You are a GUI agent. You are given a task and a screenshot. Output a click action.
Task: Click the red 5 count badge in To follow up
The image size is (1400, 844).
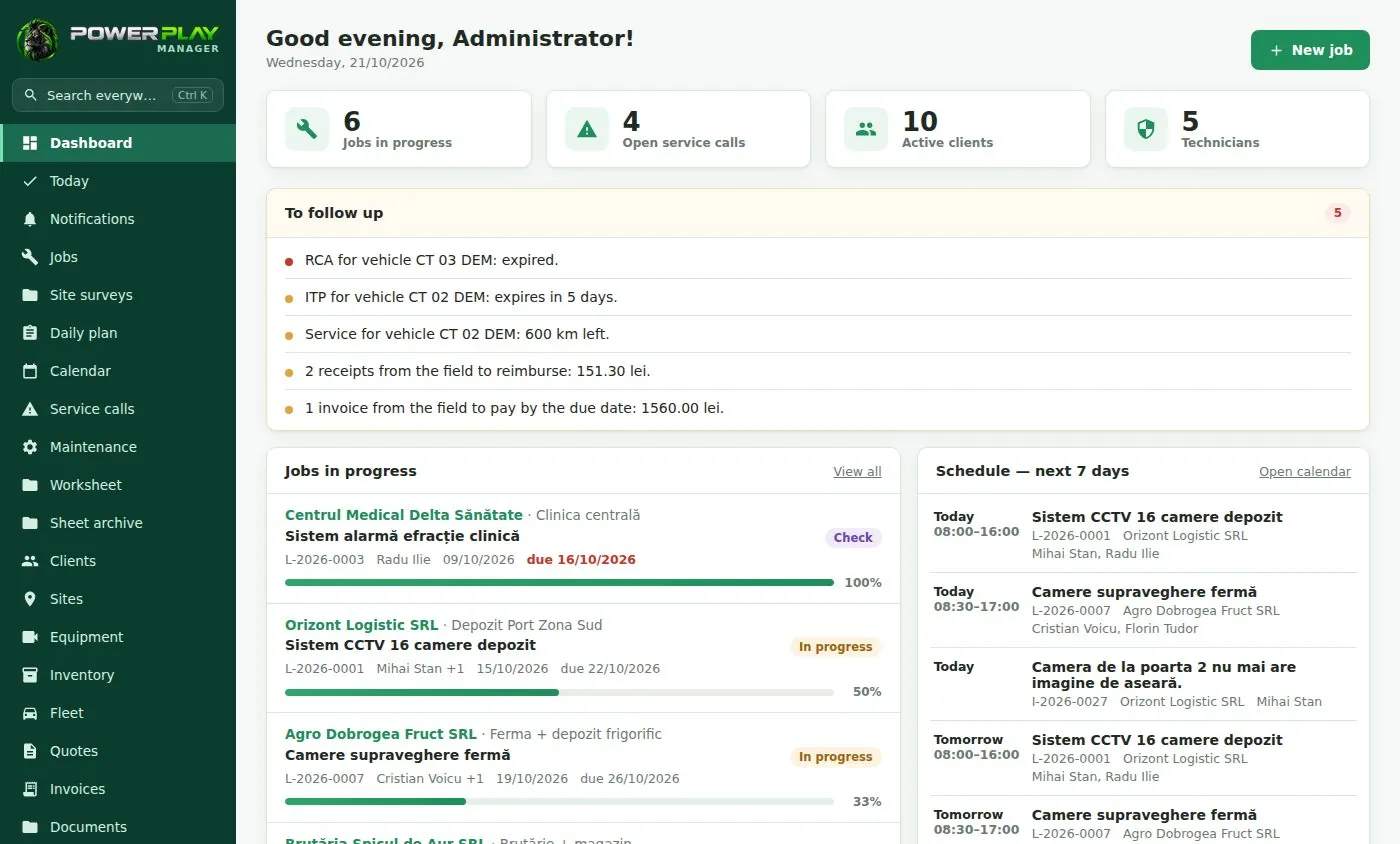1337,213
